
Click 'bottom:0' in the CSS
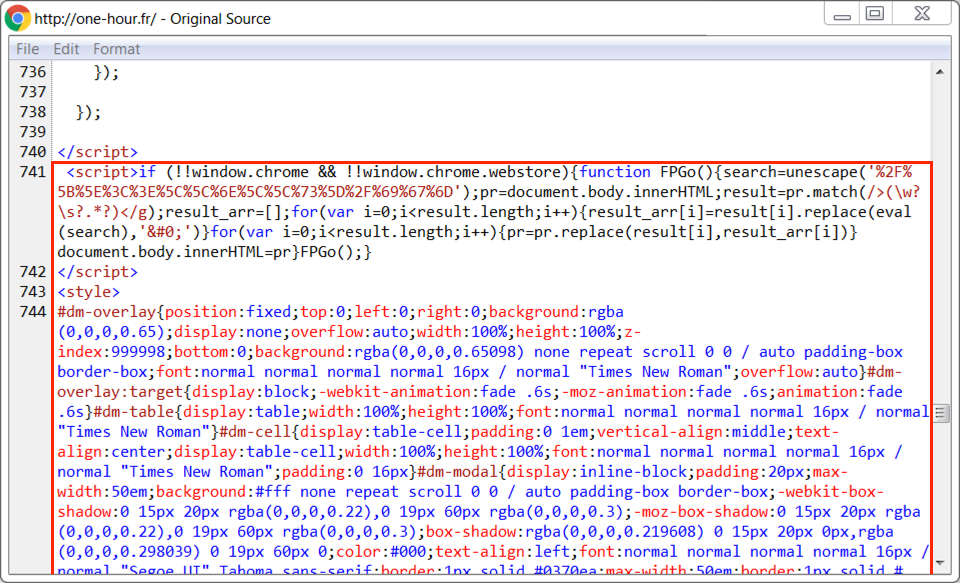click(x=210, y=352)
